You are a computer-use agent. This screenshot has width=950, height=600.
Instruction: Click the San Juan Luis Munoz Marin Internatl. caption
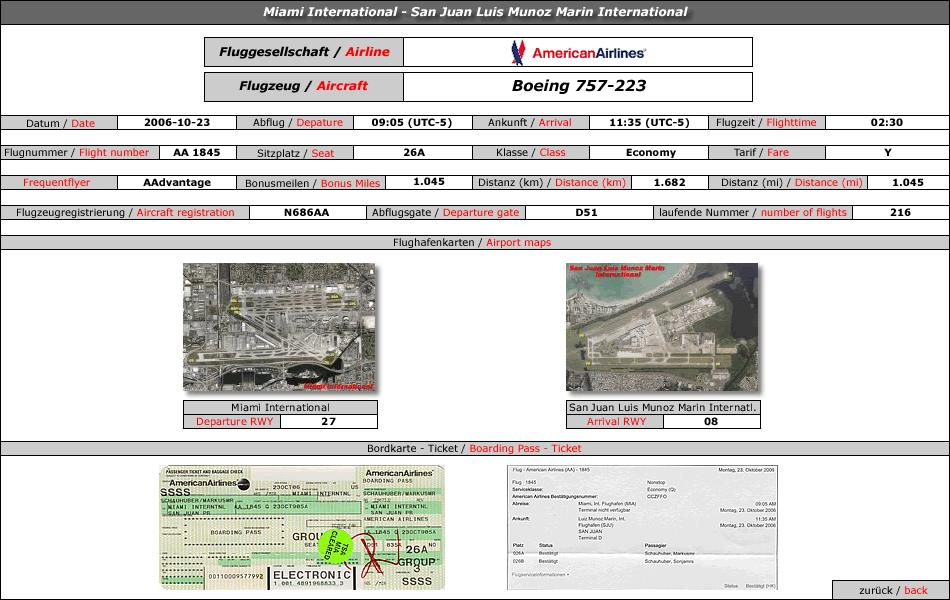[663, 407]
